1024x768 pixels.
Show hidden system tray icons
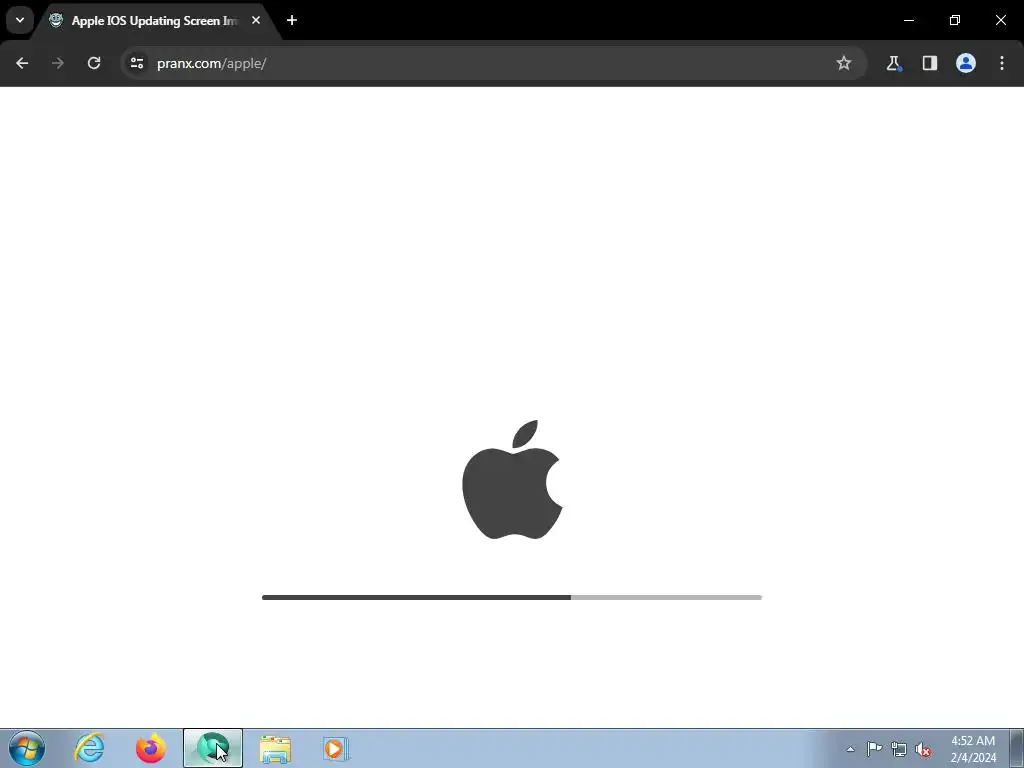(x=850, y=749)
